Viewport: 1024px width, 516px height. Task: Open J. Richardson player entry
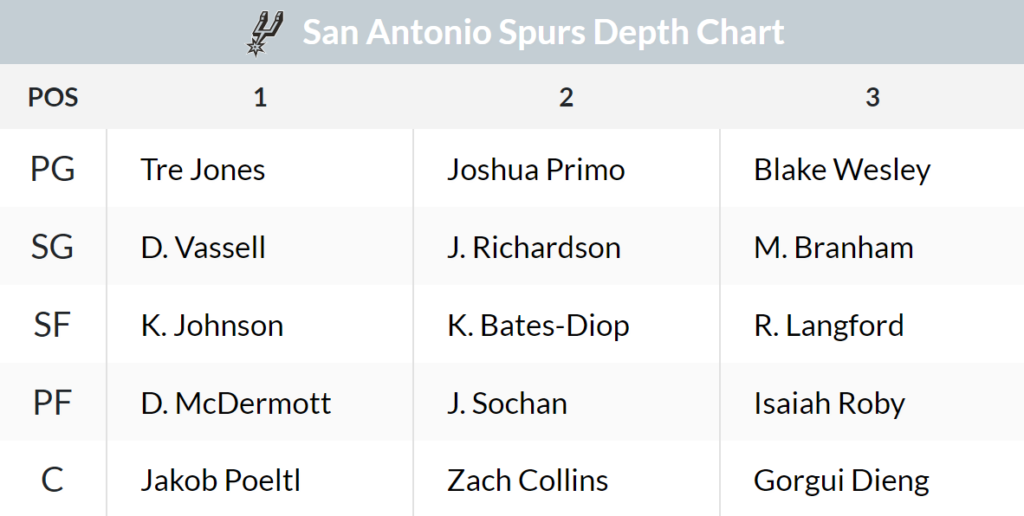(x=534, y=248)
